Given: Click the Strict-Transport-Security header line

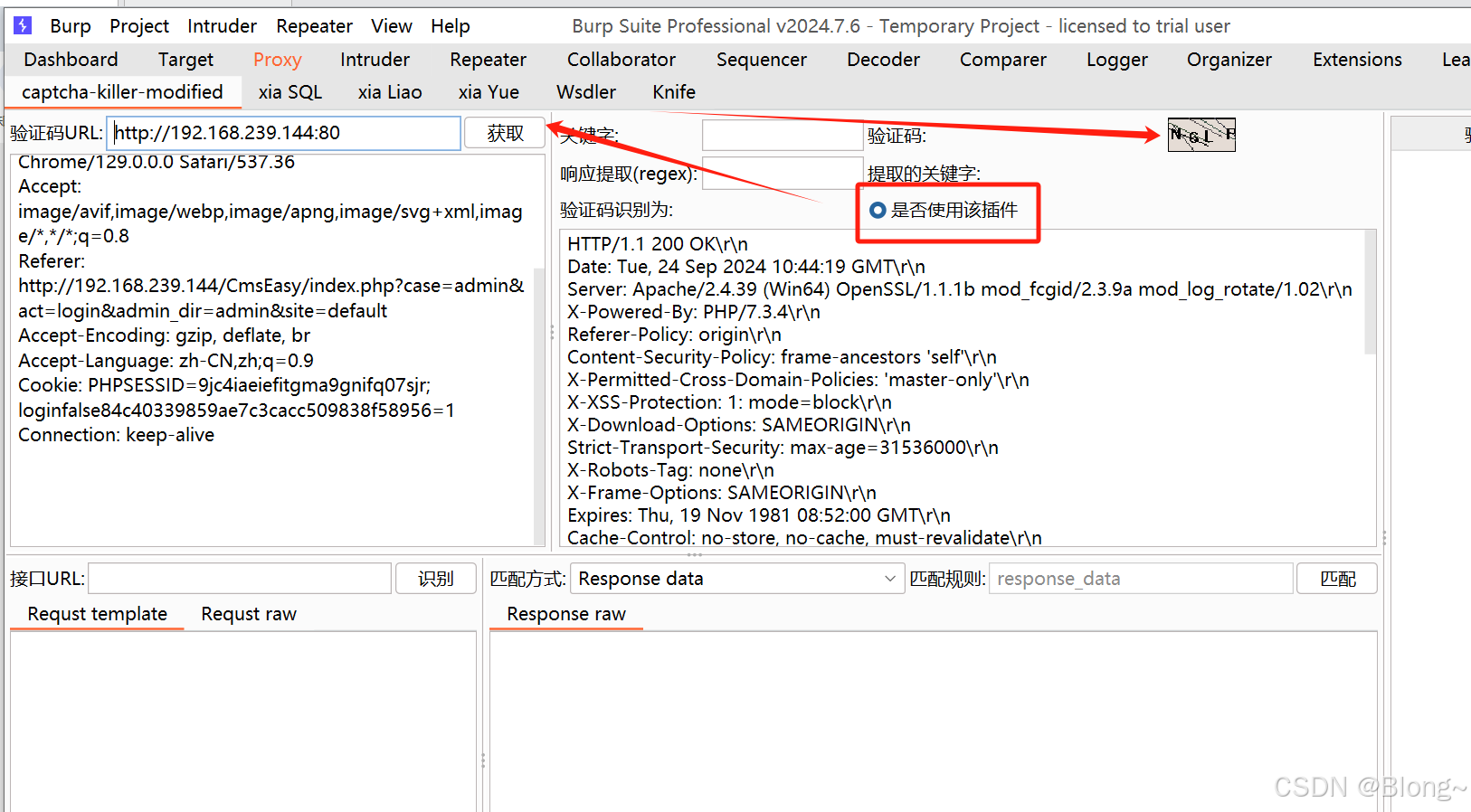Looking at the screenshot, I should pos(783,448).
